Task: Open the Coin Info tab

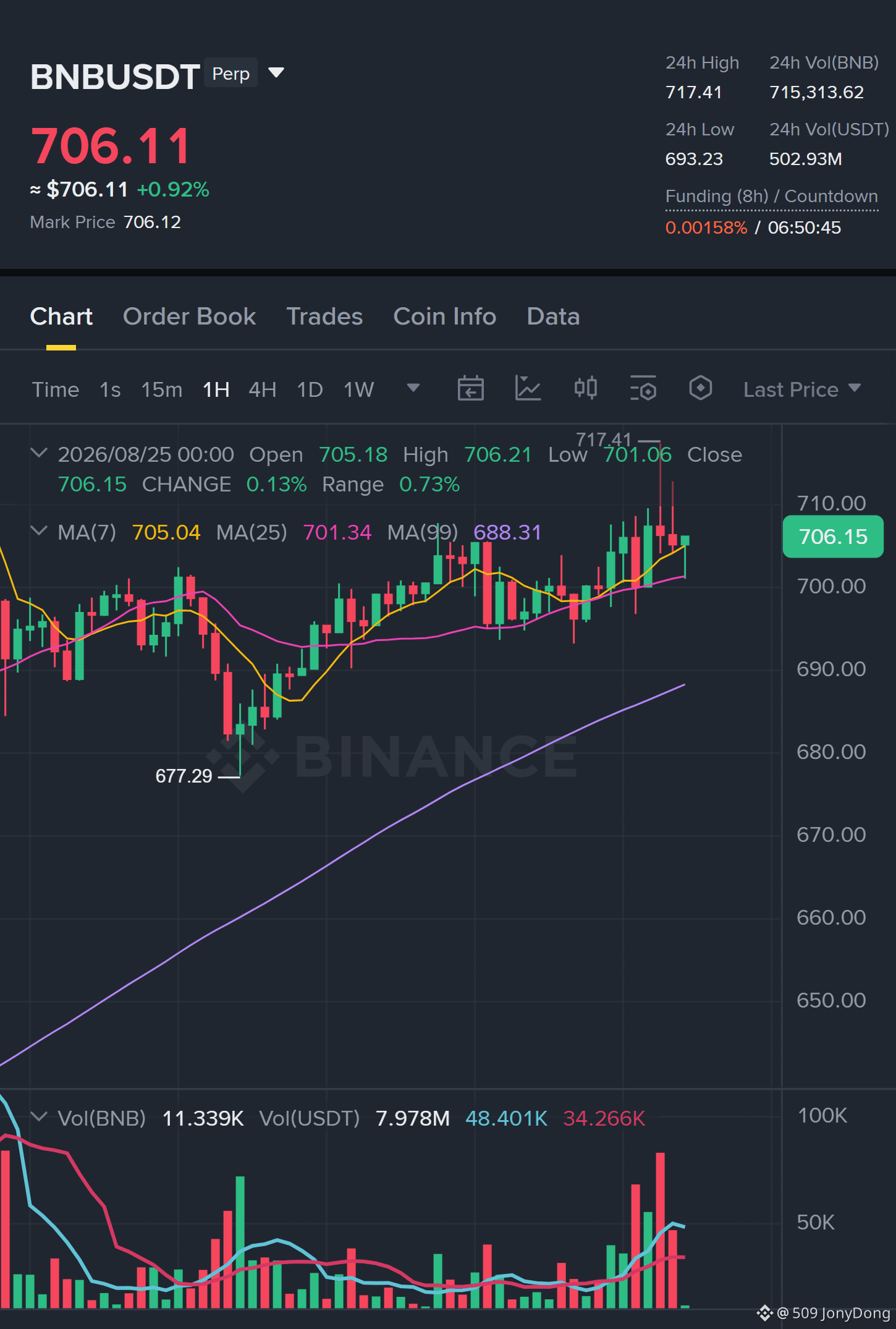Action: pos(445,316)
